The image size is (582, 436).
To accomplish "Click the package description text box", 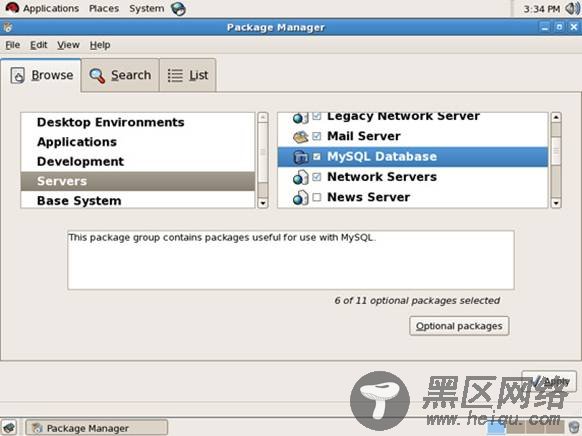I will (x=291, y=260).
